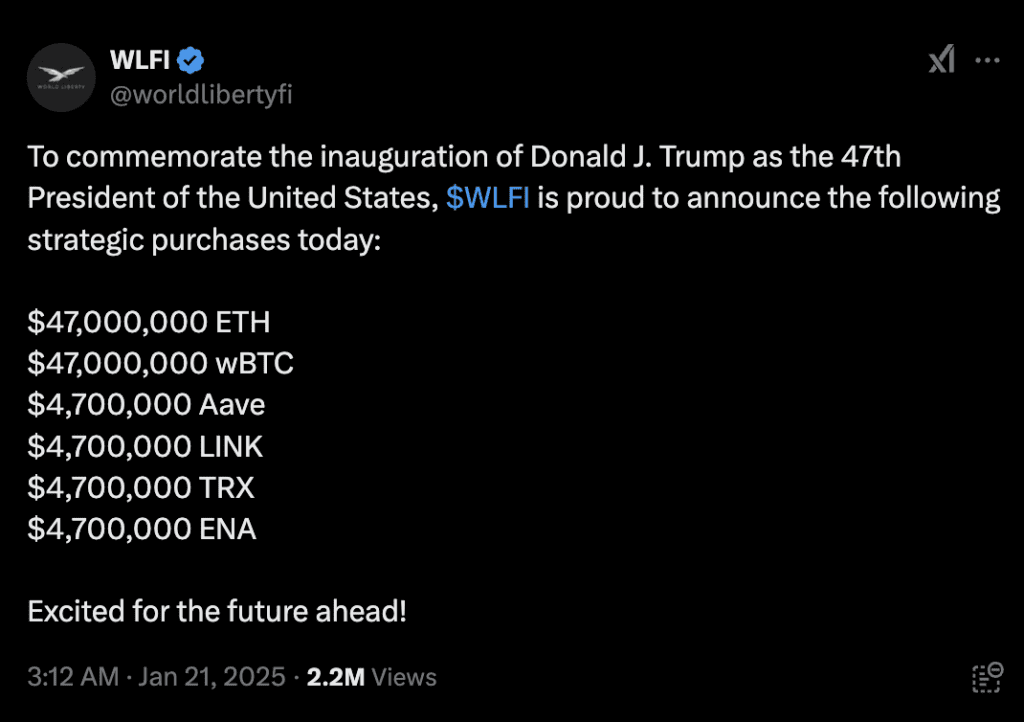Click the $4,700,000 TRX line
The height and width of the screenshot is (722, 1024).
point(142,487)
